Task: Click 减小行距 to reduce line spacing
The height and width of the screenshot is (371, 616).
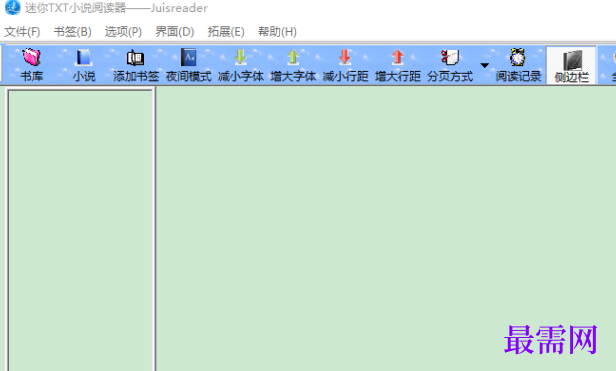Action: 345,65
